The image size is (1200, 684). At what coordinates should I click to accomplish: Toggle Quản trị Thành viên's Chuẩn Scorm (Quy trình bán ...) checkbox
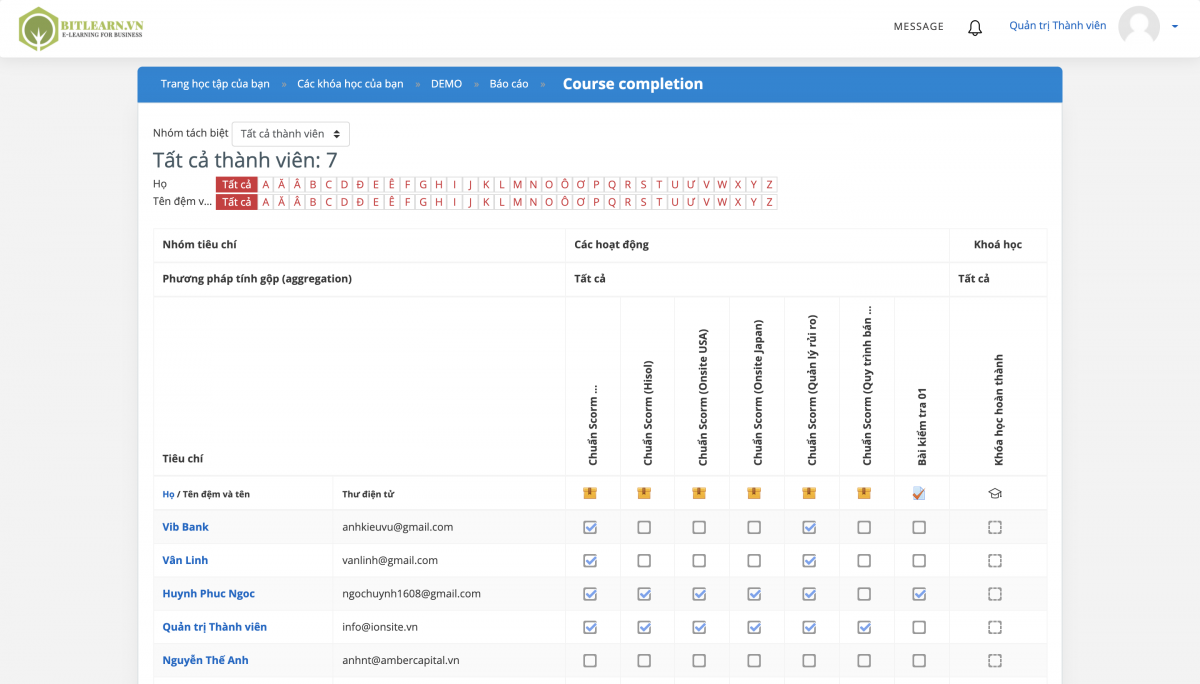point(864,627)
